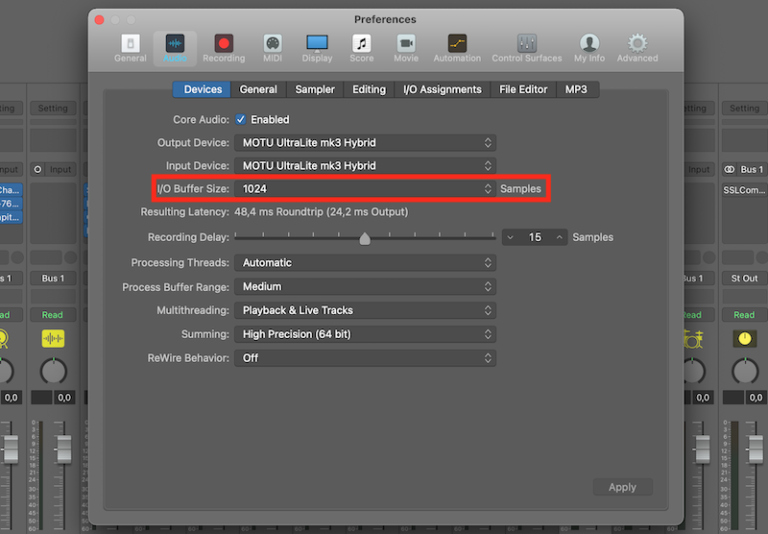
Task: Switch to the File Editor tab
Action: pyautogui.click(x=523, y=89)
